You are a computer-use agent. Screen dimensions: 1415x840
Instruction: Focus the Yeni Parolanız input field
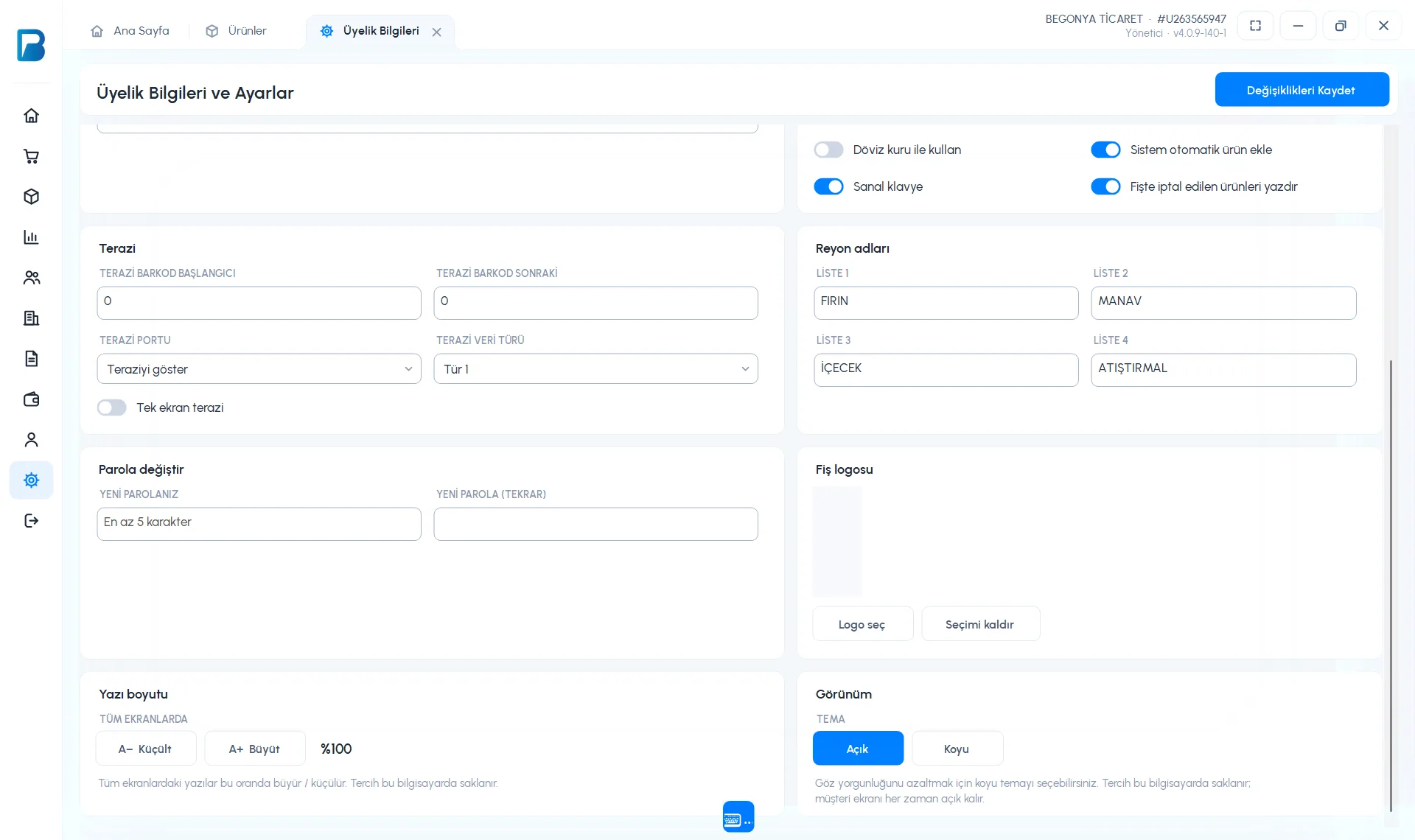pyautogui.click(x=259, y=524)
